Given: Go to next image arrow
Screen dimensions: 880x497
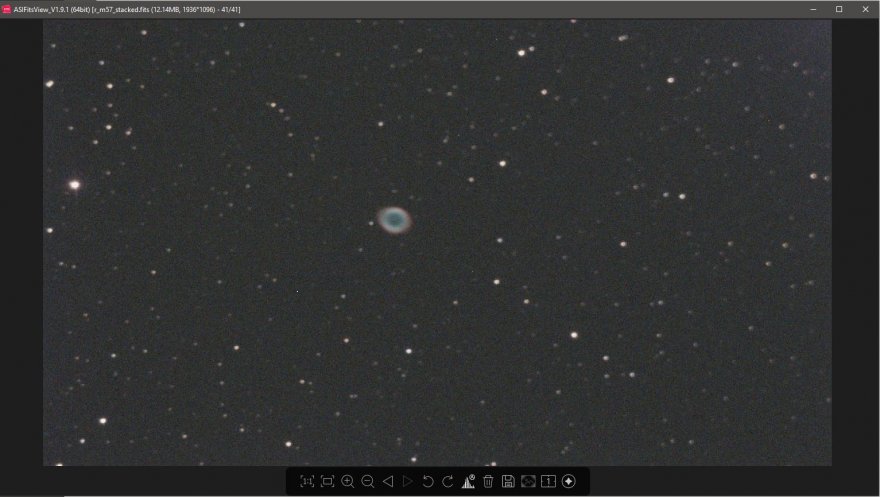Looking at the screenshot, I should 408,481.
